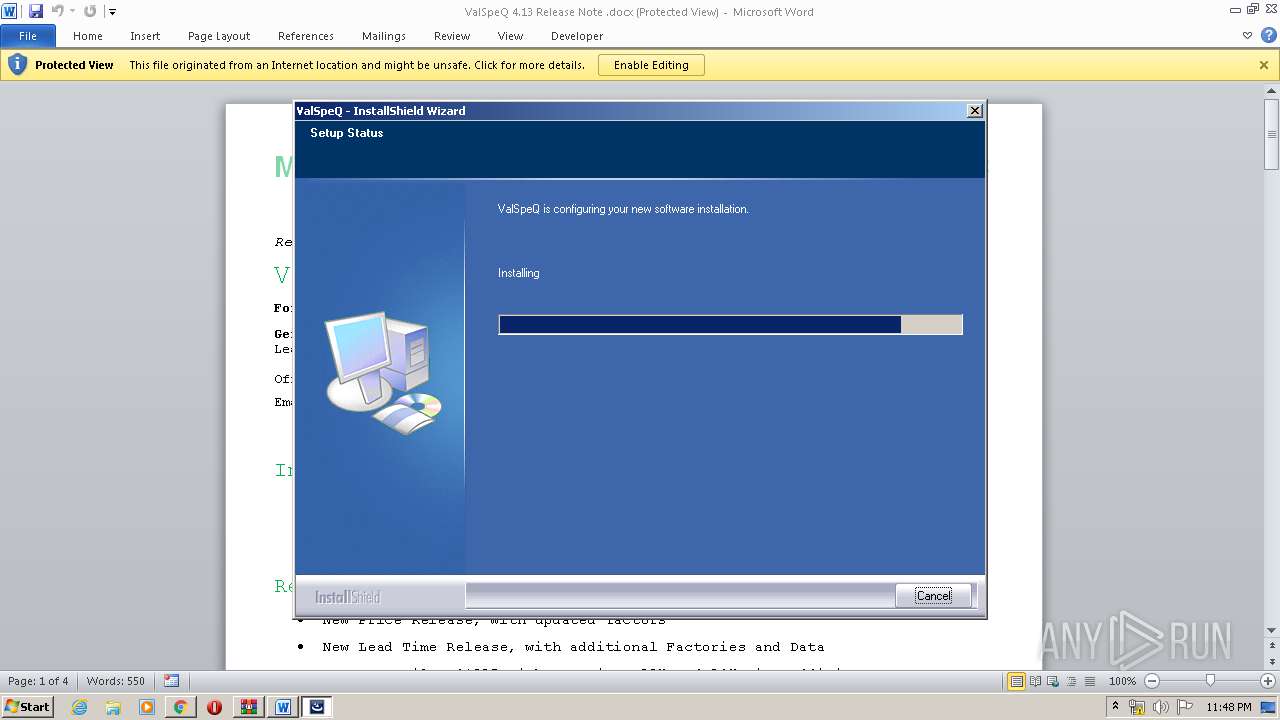Viewport: 1280px width, 720px height.
Task: Click the Show desktop monitor icon
Action: tap(1269, 707)
